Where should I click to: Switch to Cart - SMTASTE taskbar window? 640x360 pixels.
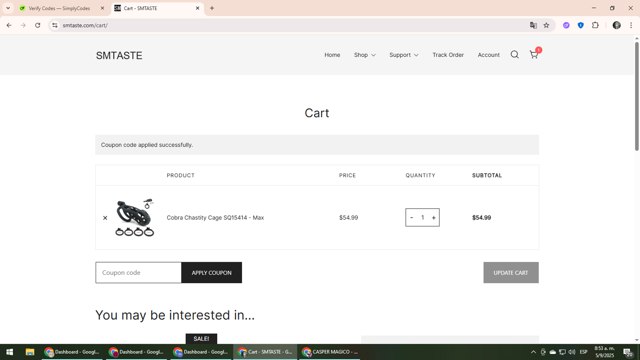point(266,352)
